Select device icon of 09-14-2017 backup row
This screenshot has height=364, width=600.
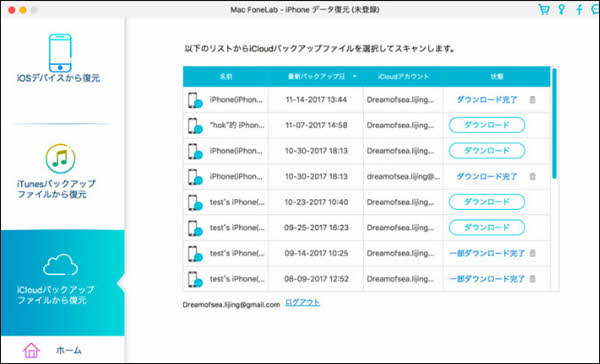tap(195, 254)
